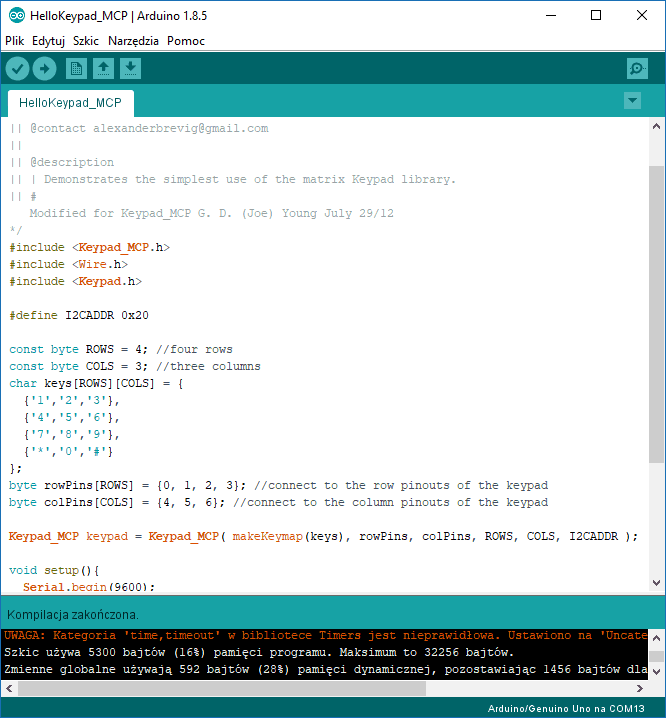This screenshot has width=666, height=718.
Task: Open the Narzędzia menu
Action: (x=133, y=41)
